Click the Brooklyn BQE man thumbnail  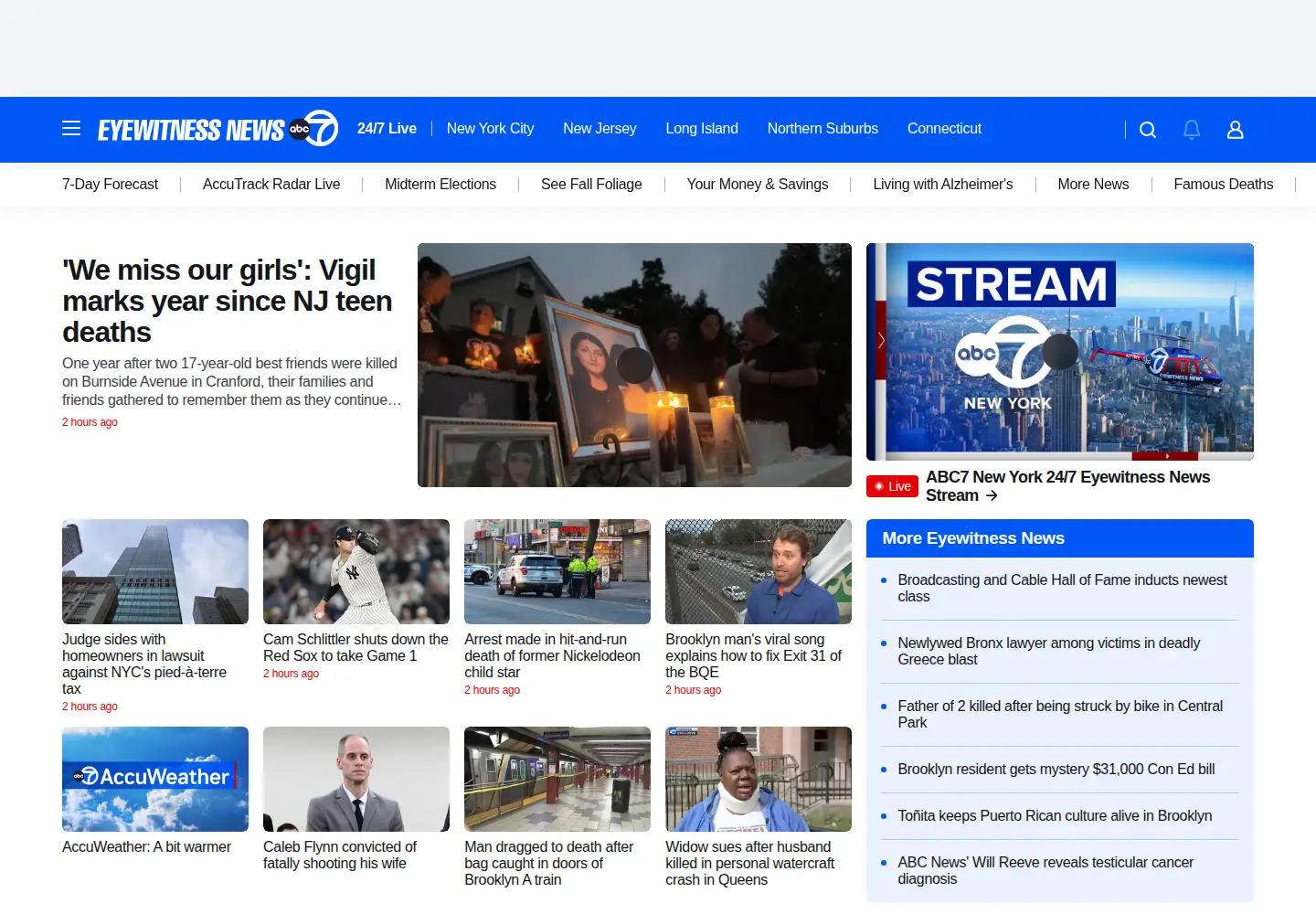click(x=759, y=572)
